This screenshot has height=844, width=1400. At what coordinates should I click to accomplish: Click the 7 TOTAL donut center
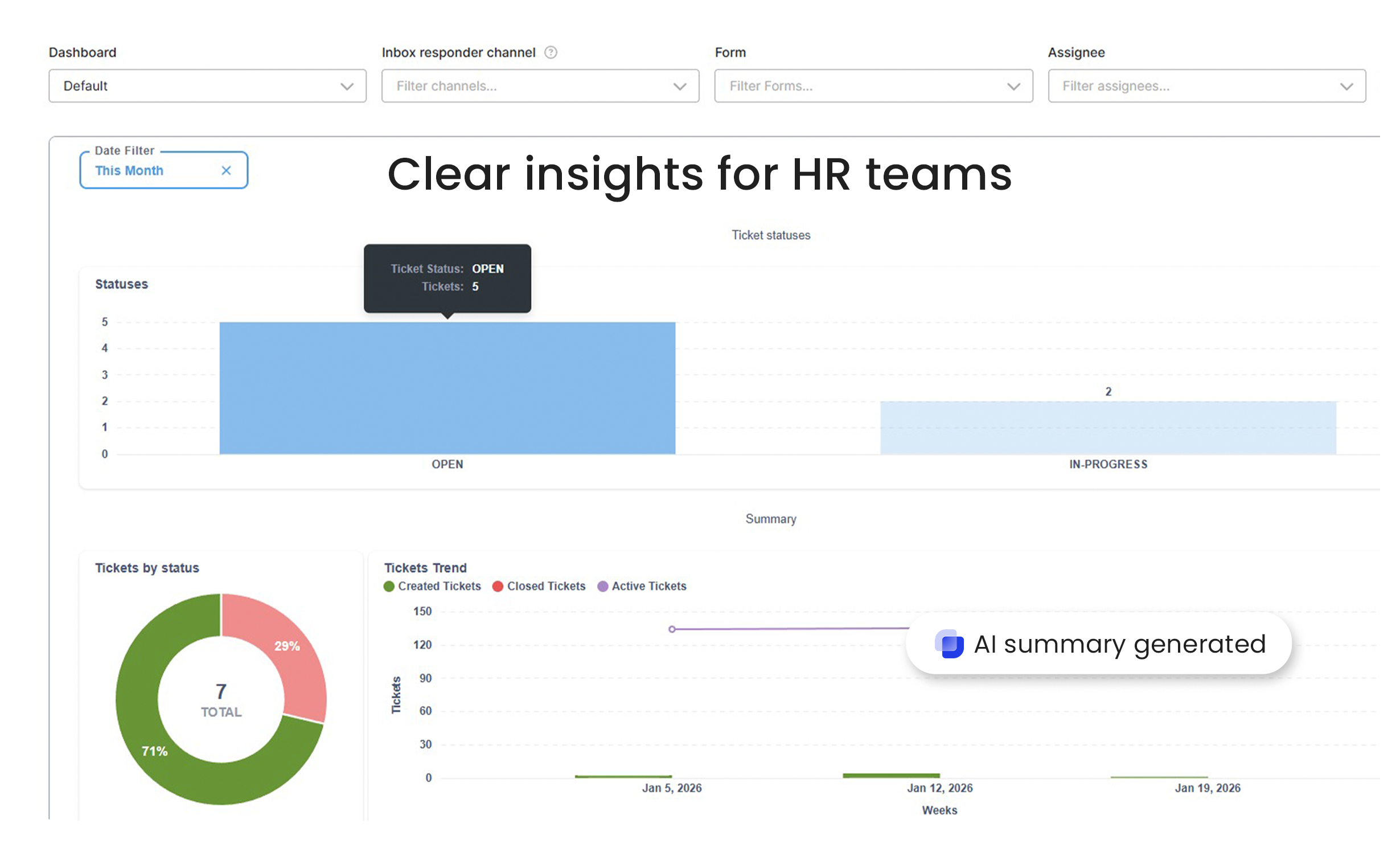pyautogui.click(x=221, y=699)
